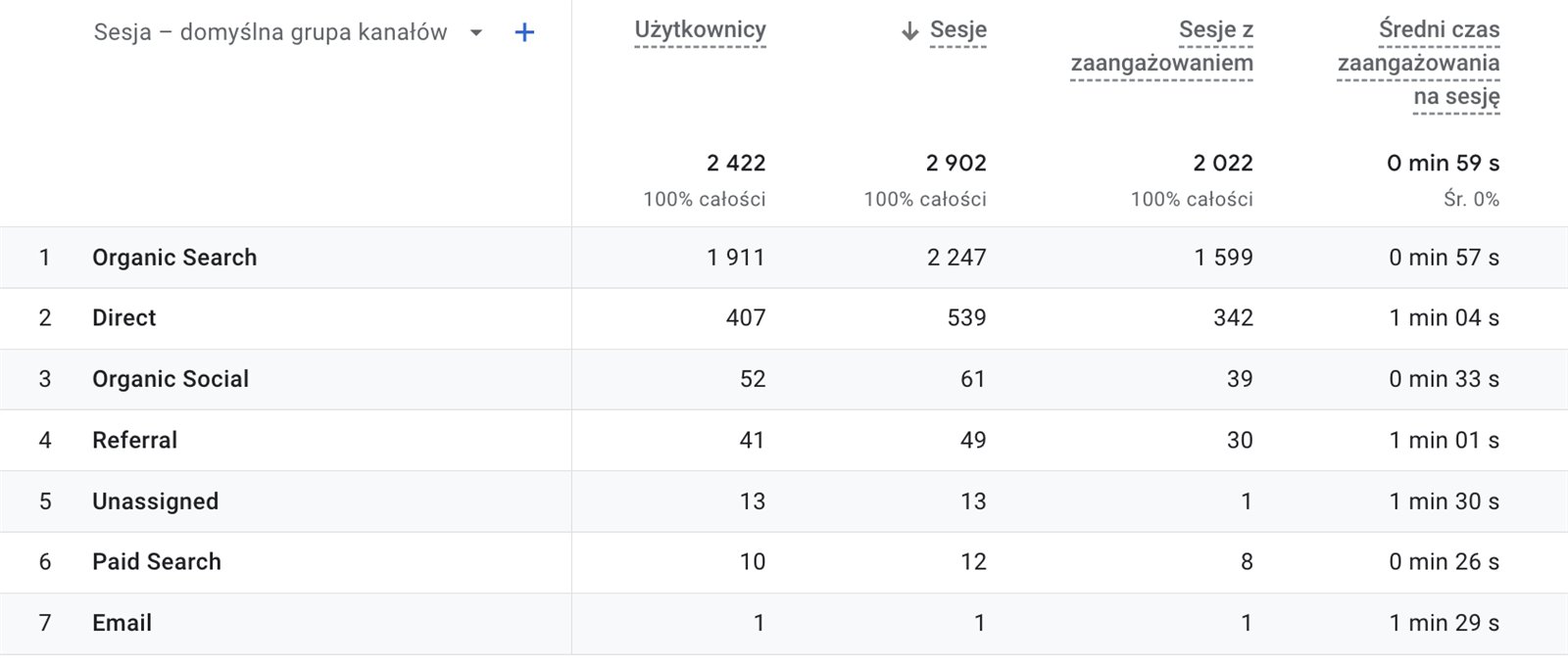Click the 2 422 total users value

736,163
